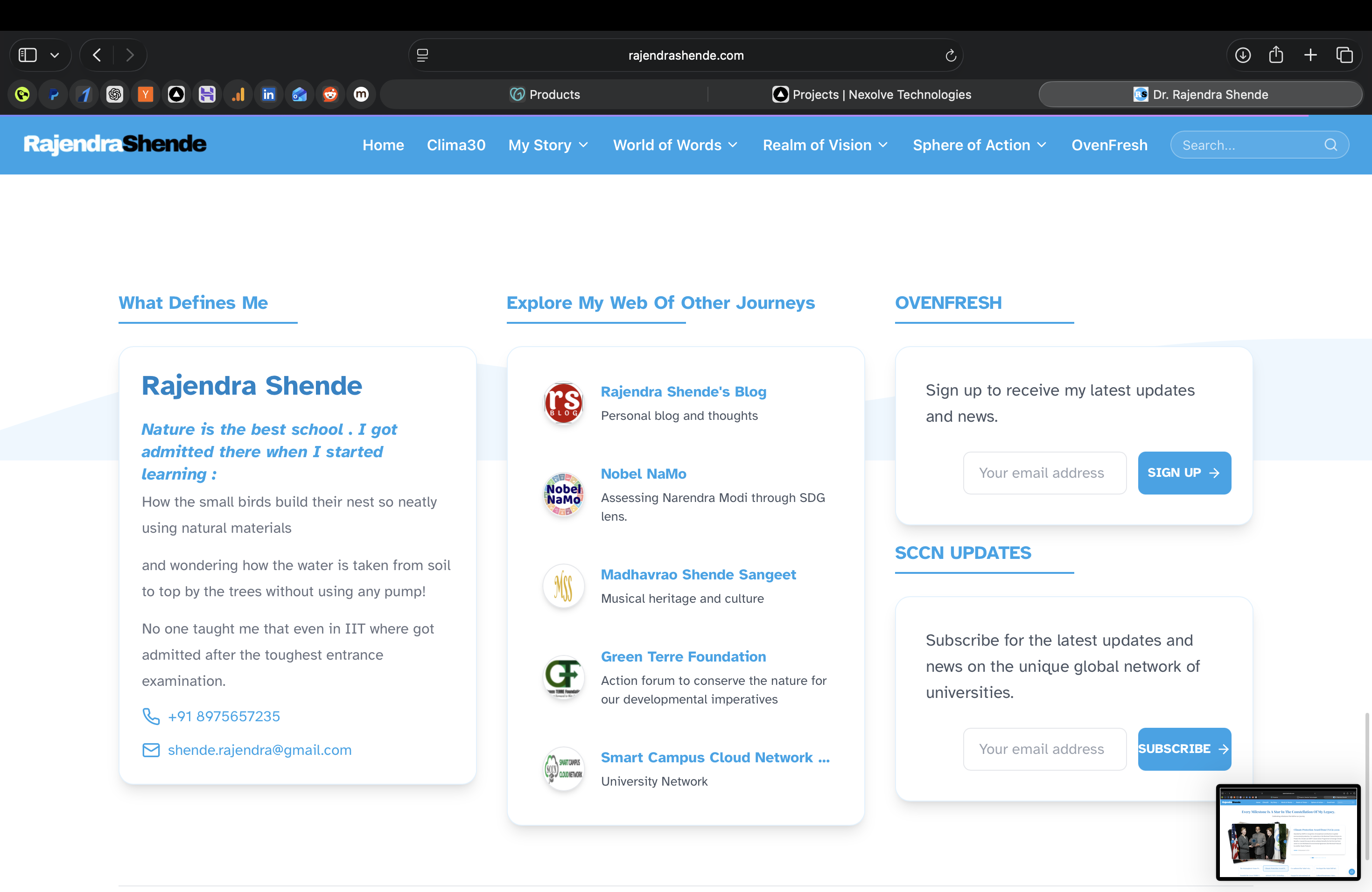Open the Sphere of Action dropdown
The image size is (1372, 892).
tap(980, 145)
